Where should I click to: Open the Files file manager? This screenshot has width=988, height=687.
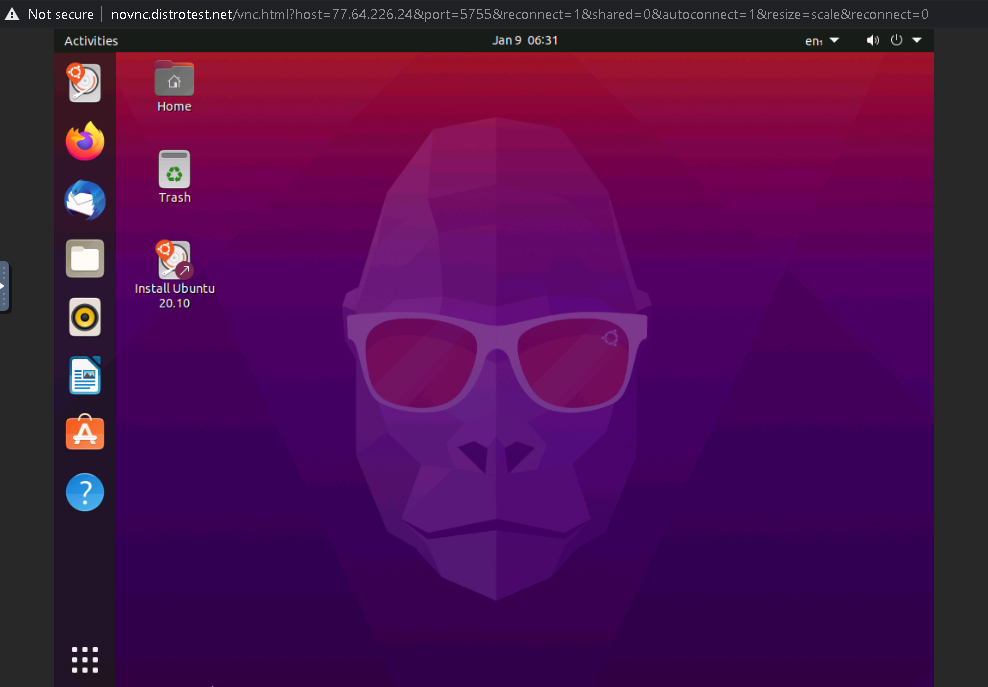85,258
